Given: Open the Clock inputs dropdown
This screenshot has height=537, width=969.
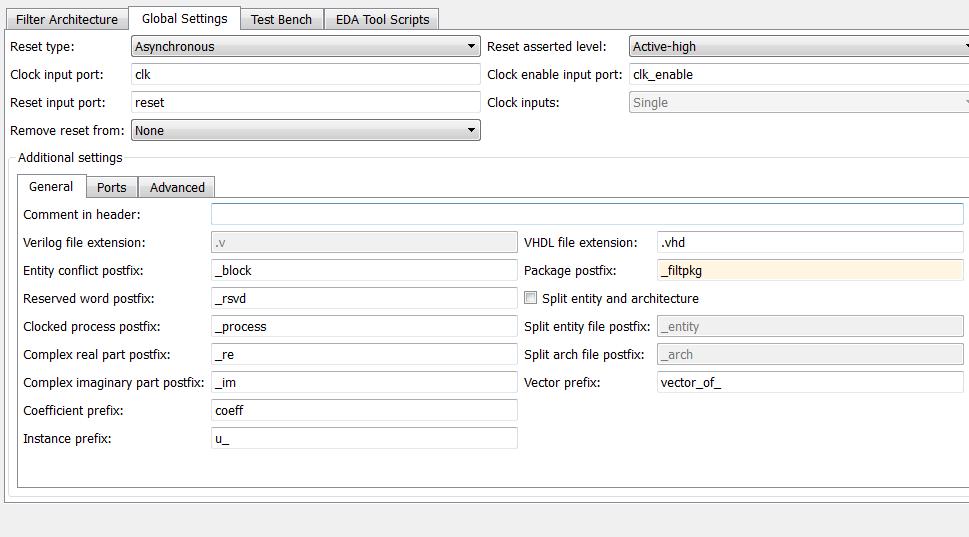Looking at the screenshot, I should tap(799, 102).
